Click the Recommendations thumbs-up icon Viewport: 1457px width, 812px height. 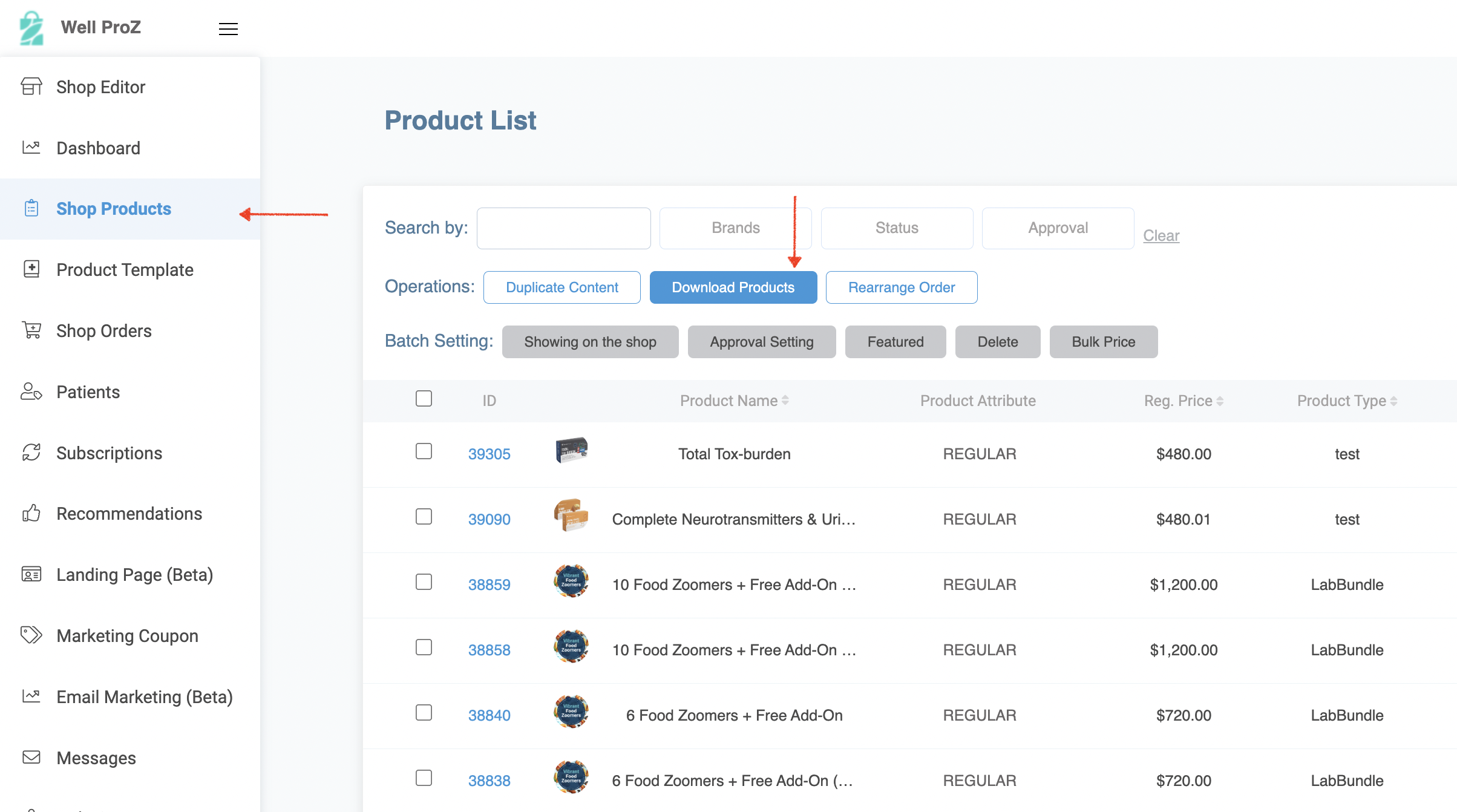(31, 513)
